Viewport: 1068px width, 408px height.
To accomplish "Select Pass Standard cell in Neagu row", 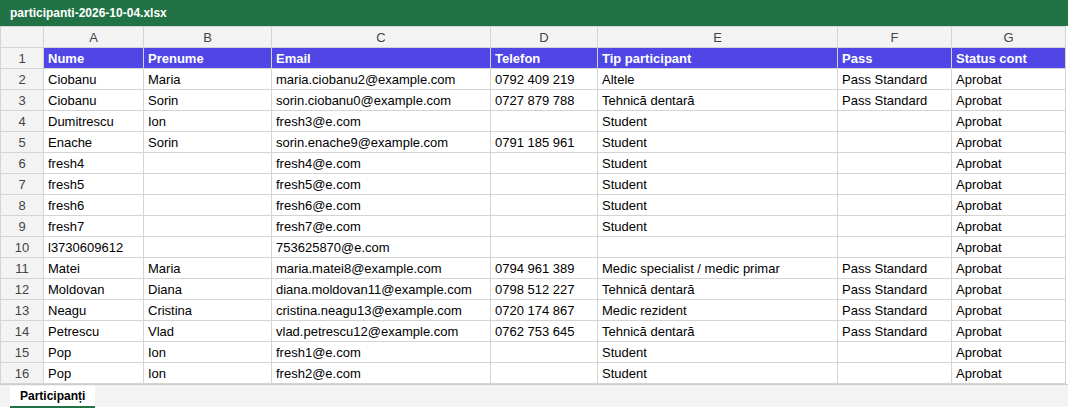I will (894, 311).
